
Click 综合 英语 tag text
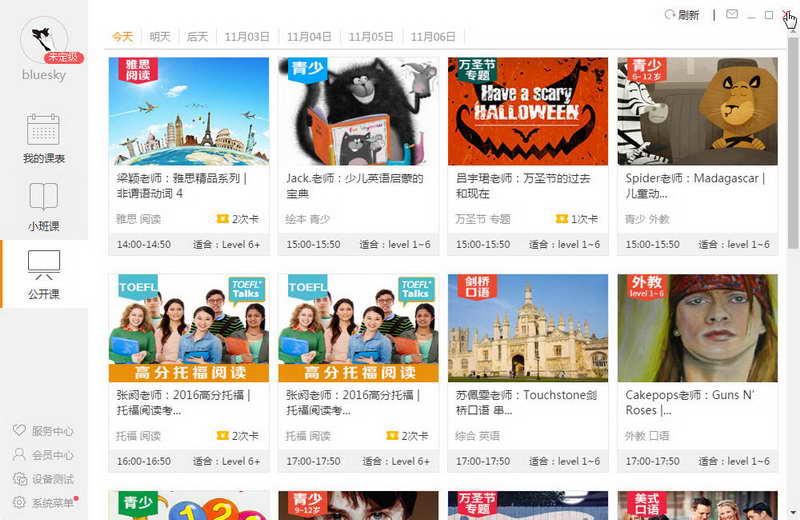click(x=477, y=436)
